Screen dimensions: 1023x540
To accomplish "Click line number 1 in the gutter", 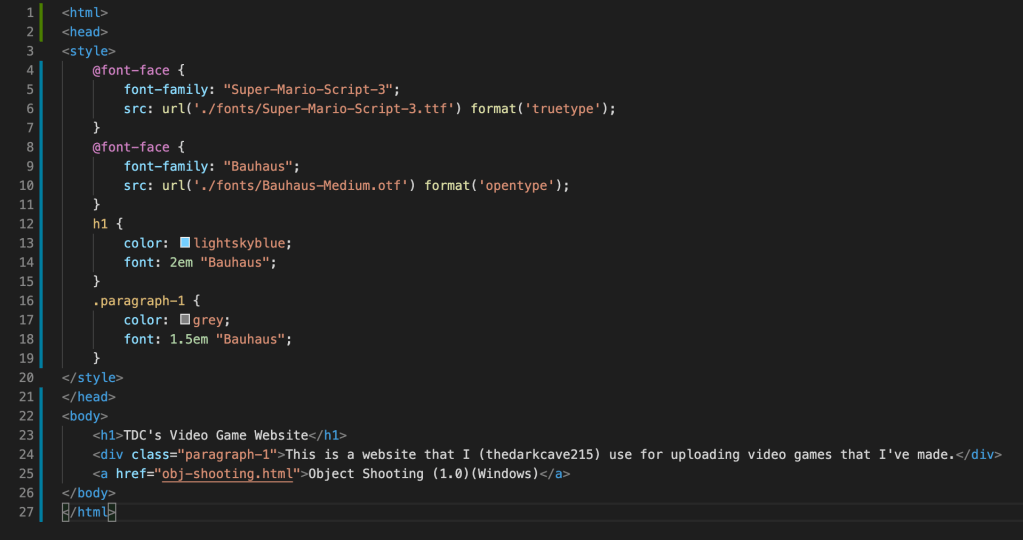I will coord(29,13).
